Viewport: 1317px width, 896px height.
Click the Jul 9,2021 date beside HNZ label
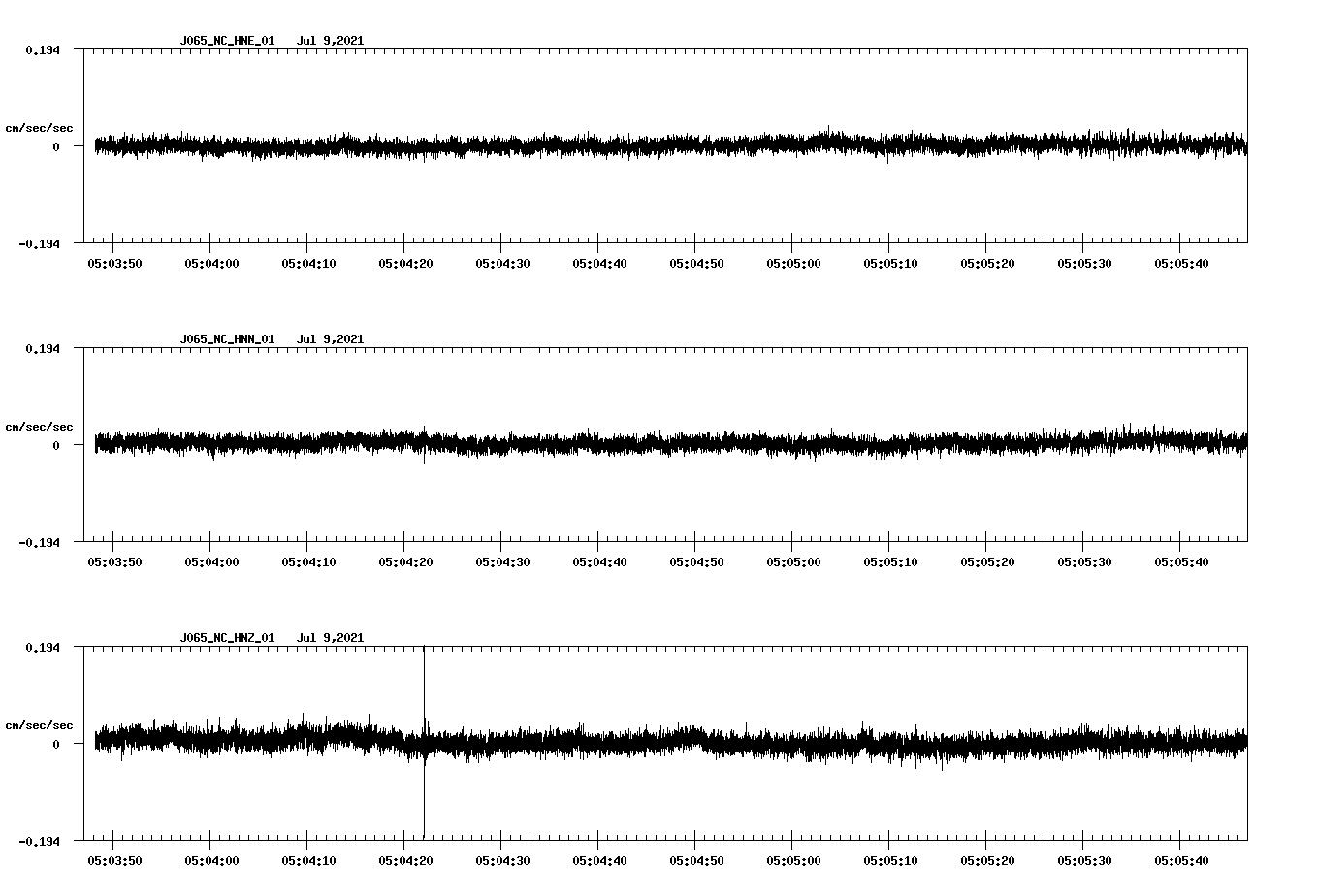331,638
